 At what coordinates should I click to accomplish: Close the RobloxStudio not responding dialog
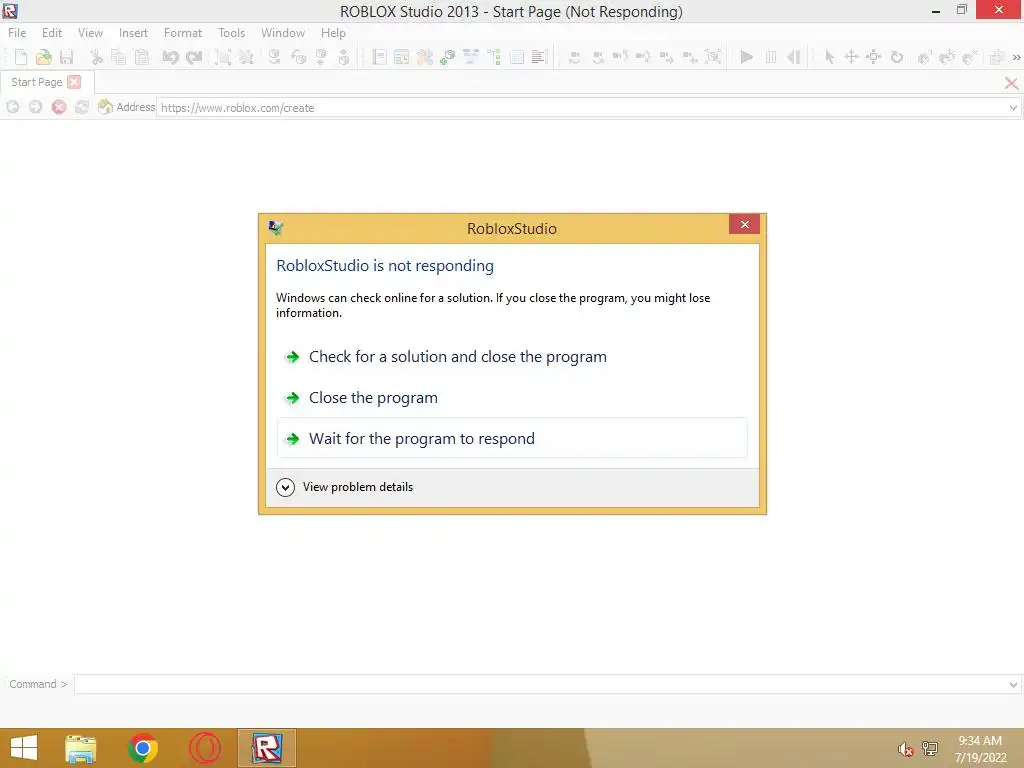click(x=744, y=224)
